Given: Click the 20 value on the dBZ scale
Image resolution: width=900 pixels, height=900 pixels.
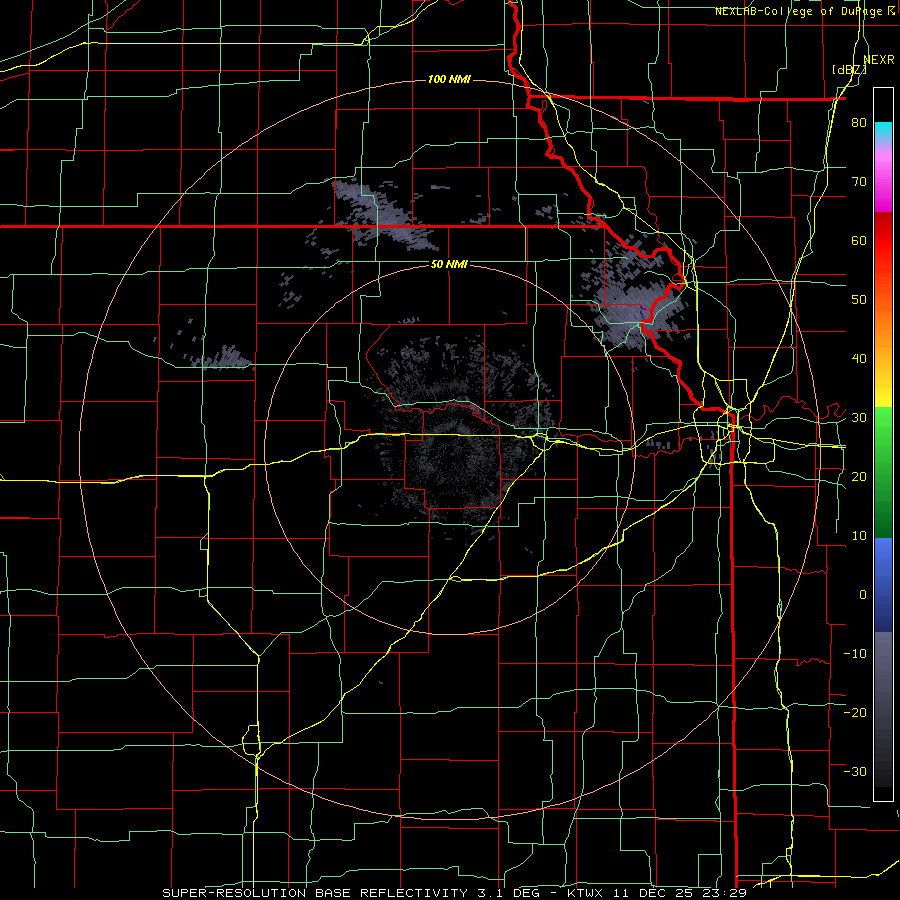Looking at the screenshot, I should (859, 477).
